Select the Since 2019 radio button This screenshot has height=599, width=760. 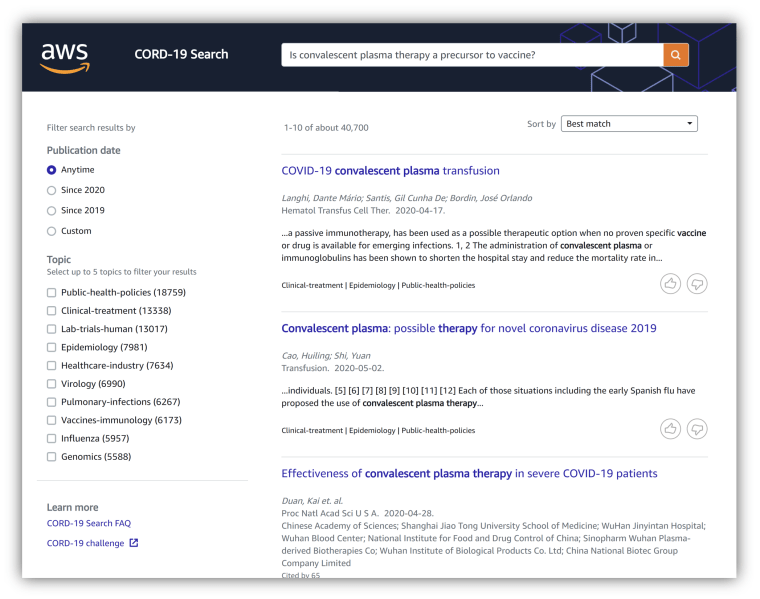(x=51, y=210)
